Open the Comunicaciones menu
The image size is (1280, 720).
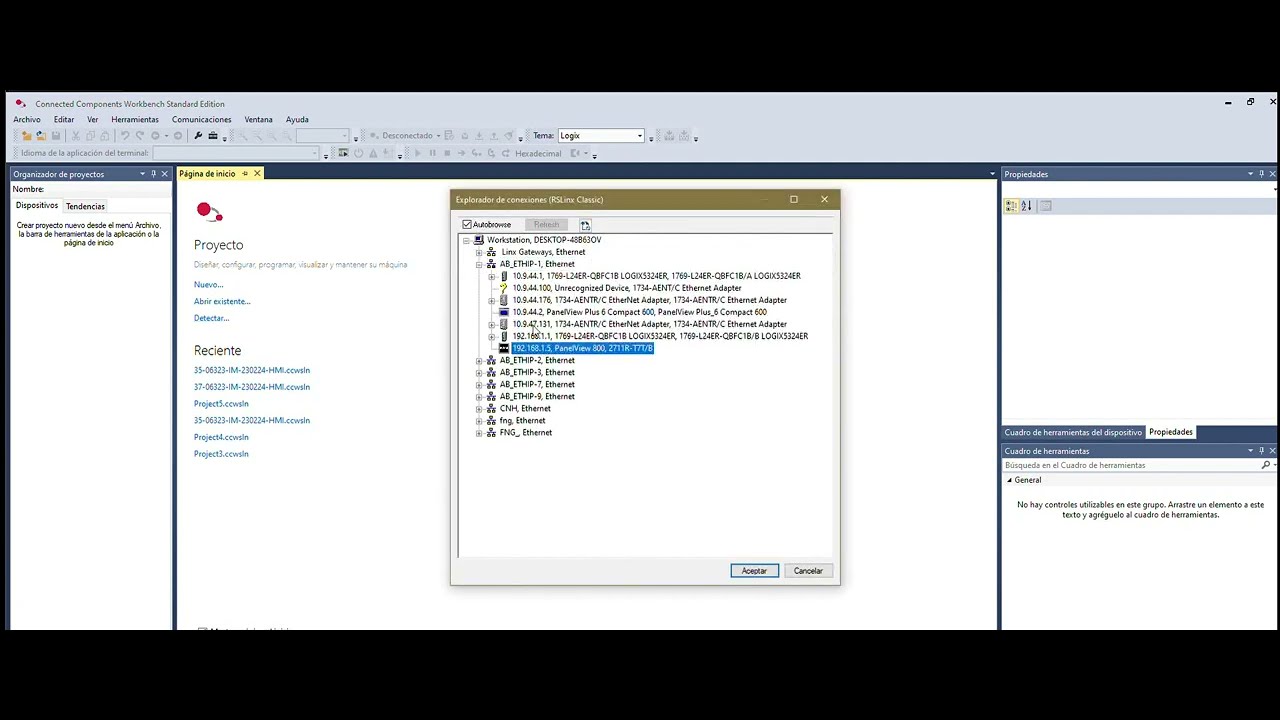(202, 119)
